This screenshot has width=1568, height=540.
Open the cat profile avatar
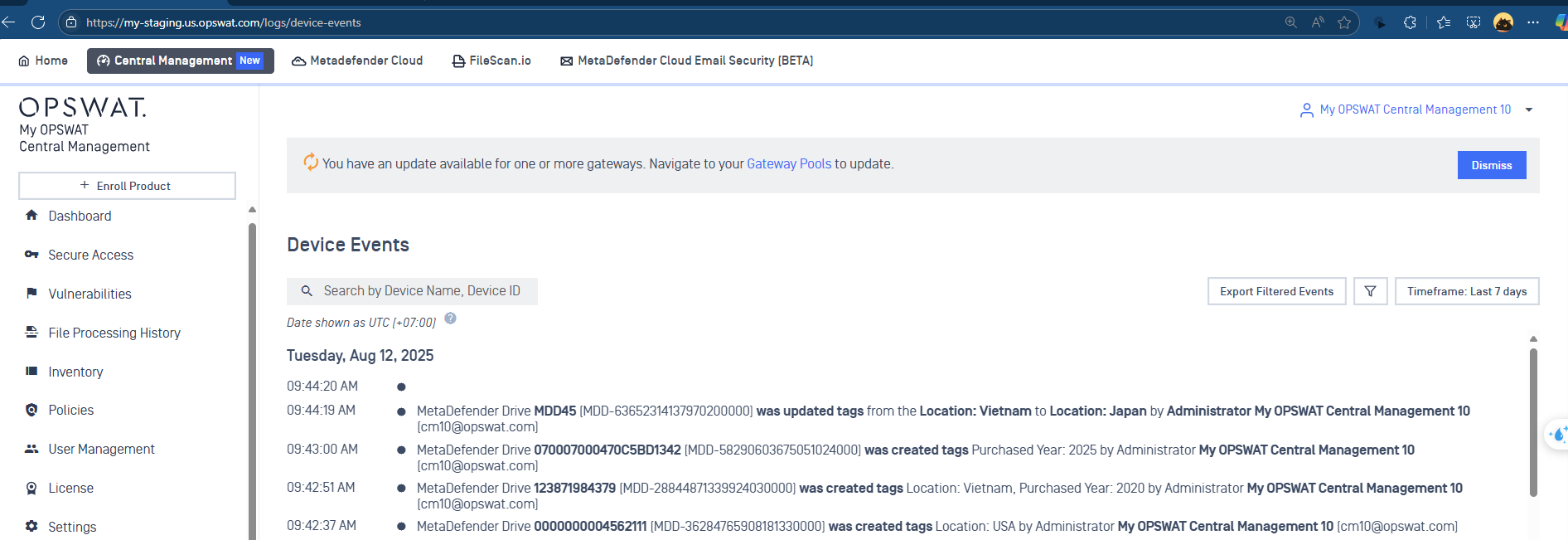point(1503,22)
